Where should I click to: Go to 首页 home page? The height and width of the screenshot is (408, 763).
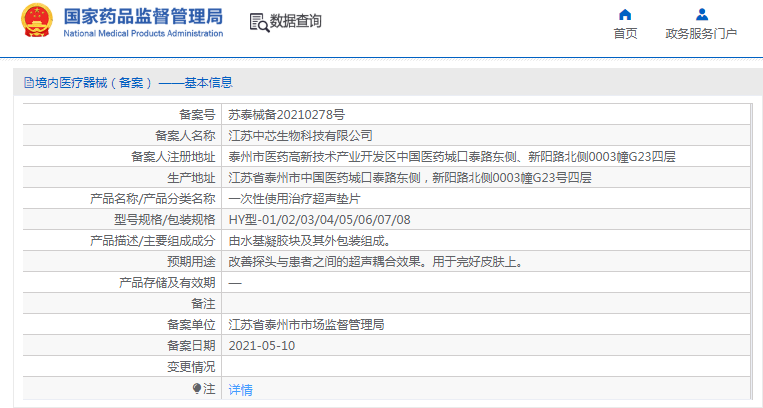(x=625, y=34)
